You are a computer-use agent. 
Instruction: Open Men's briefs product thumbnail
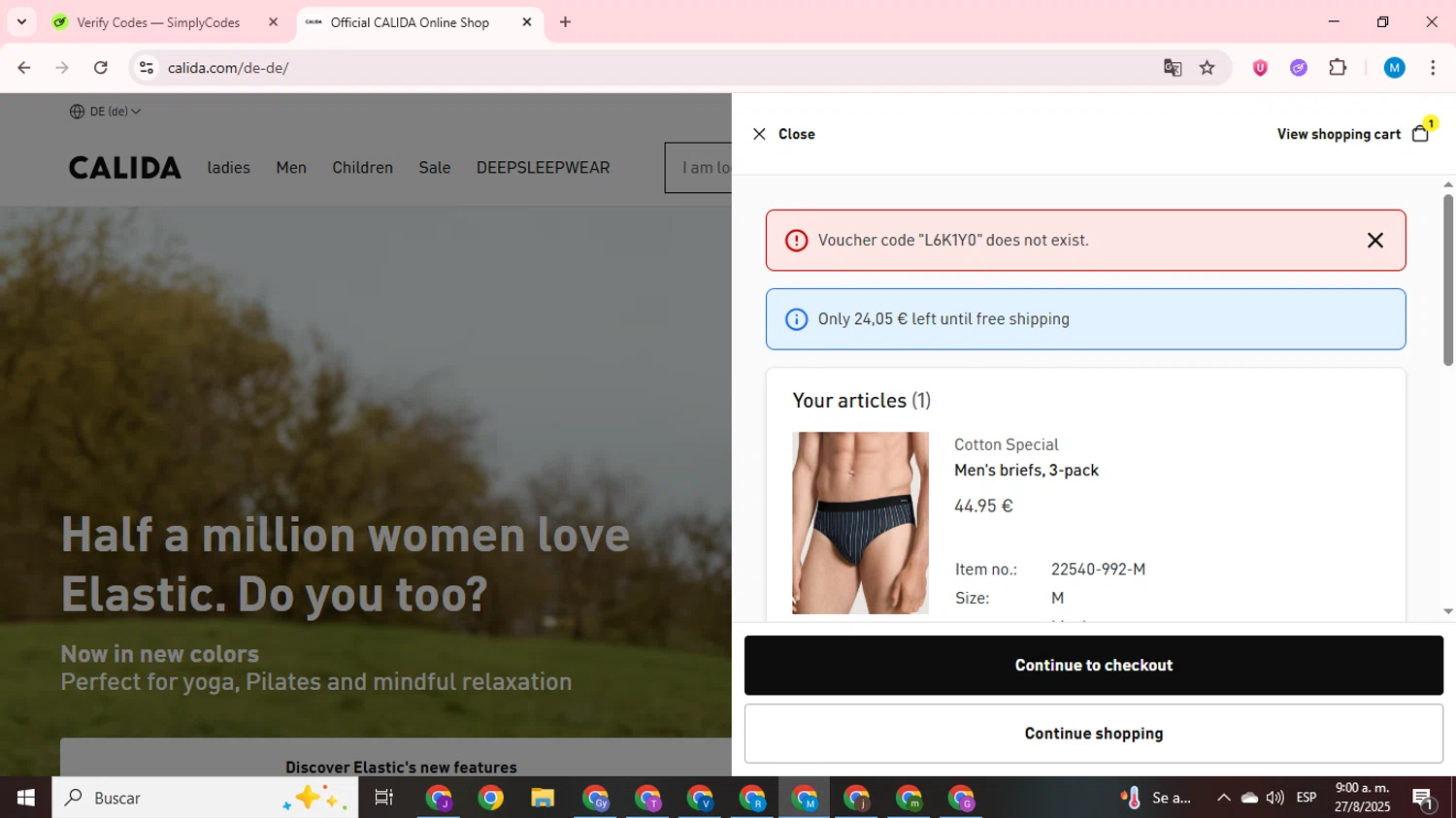click(x=860, y=523)
